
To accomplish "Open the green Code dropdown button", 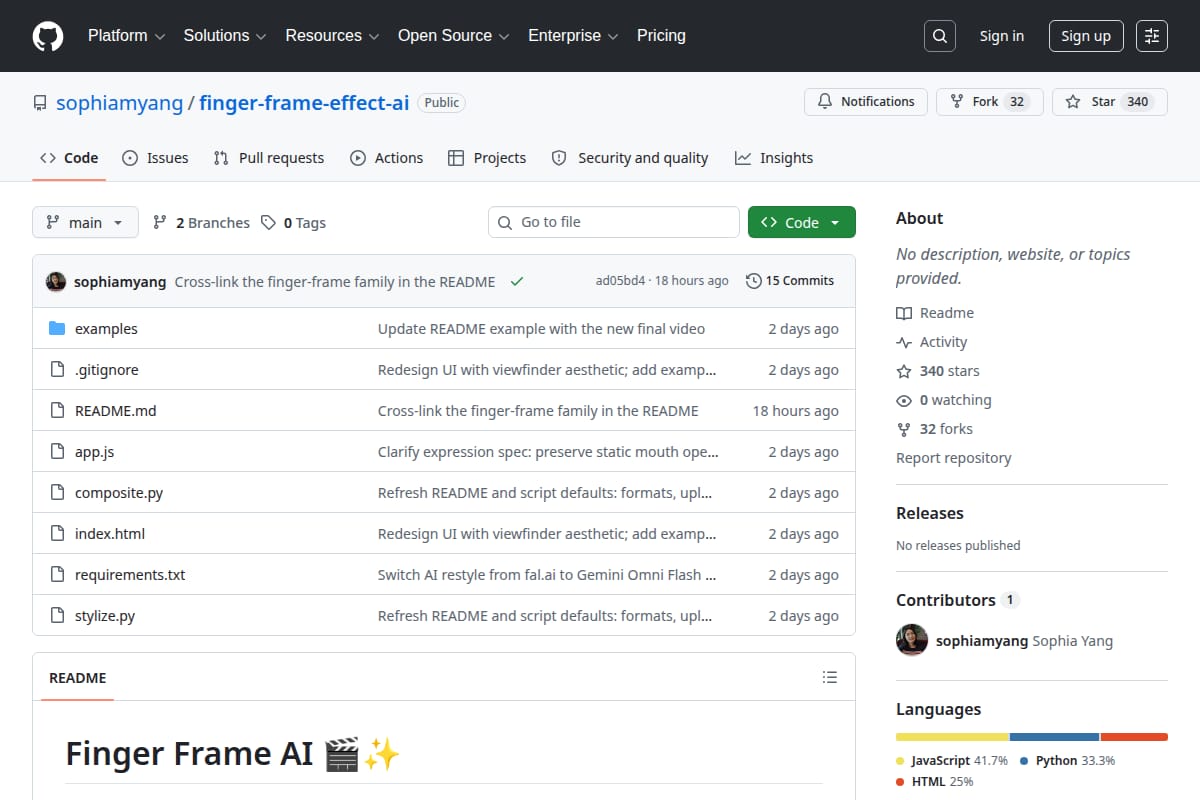I will pos(802,222).
